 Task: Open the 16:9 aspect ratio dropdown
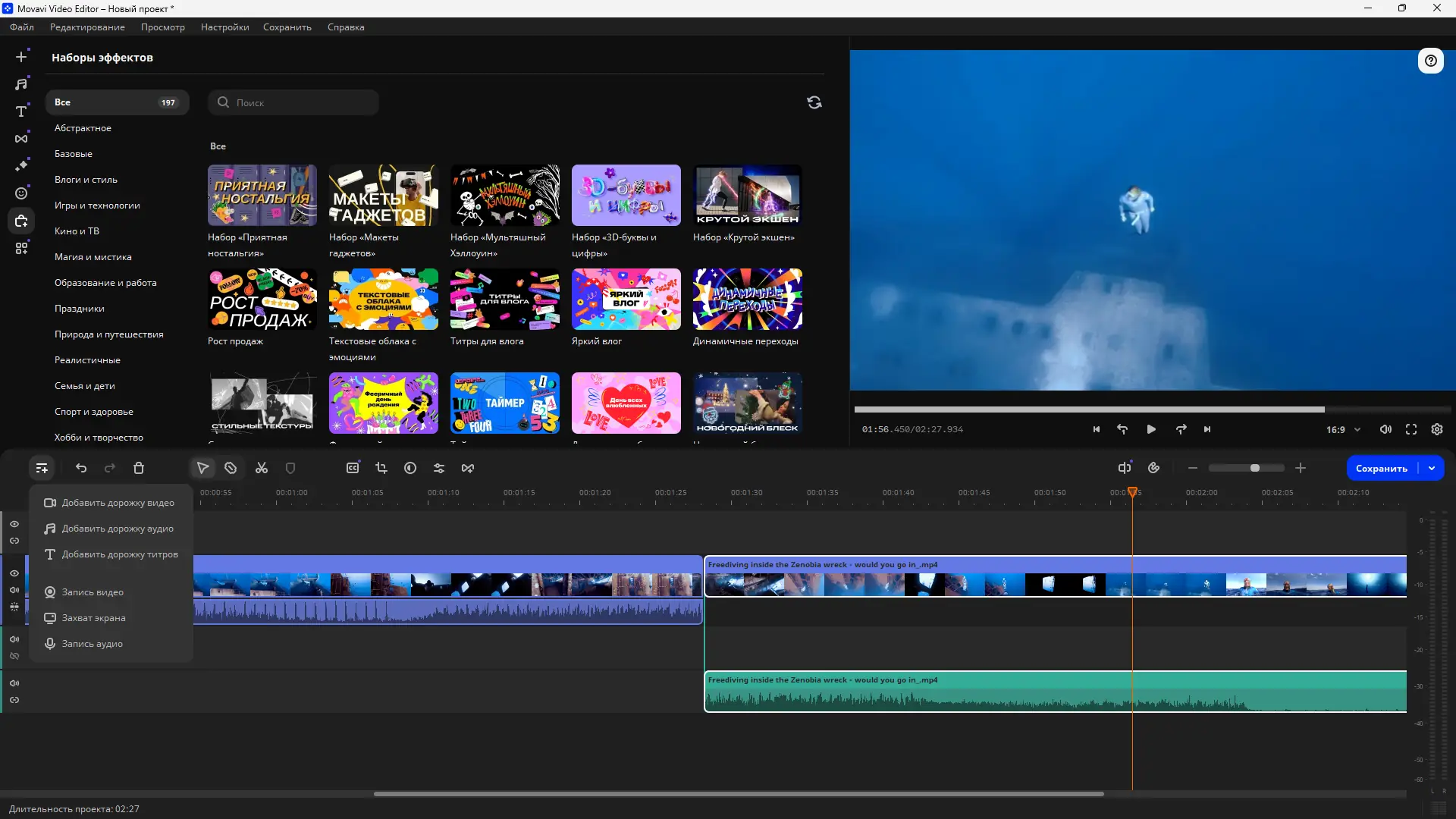point(1343,429)
